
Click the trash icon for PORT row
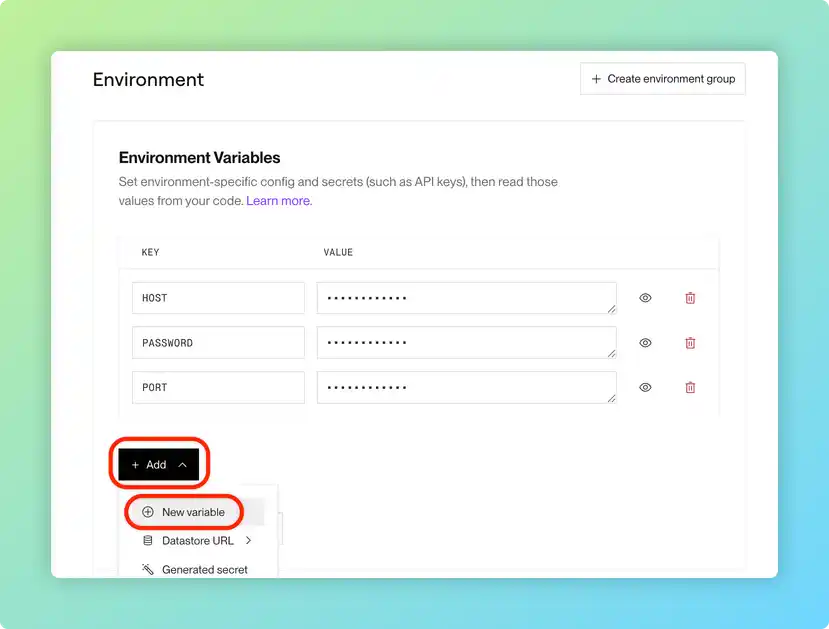point(690,388)
